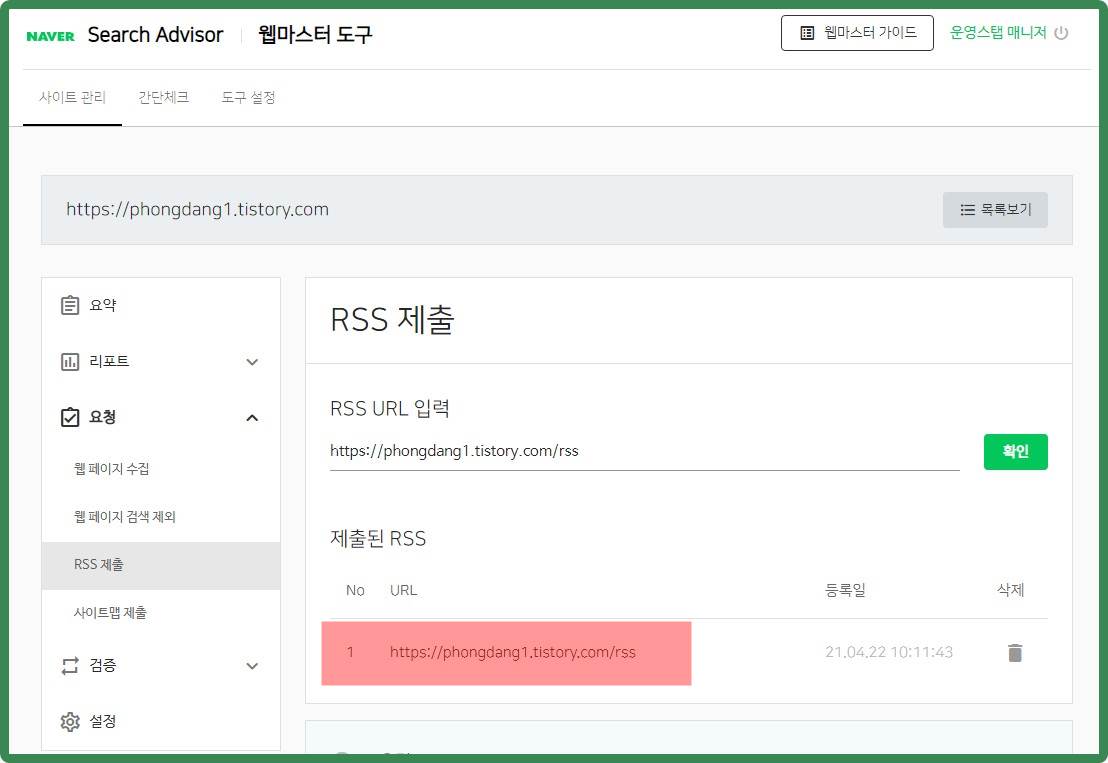Click the 운영스탭 매니저 account name
This screenshot has width=1108, height=763.
click(x=998, y=32)
